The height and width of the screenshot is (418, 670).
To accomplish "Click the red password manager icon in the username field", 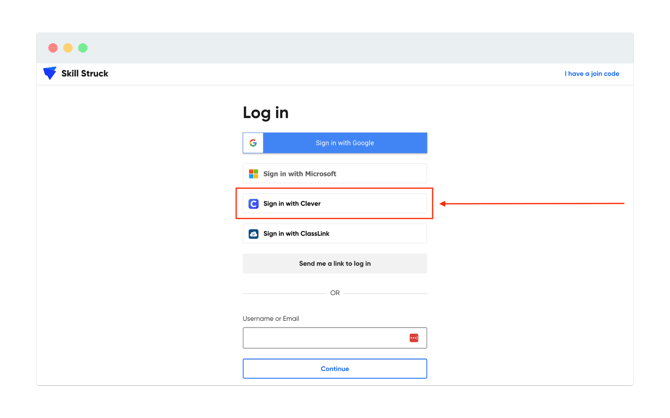I will [414, 338].
